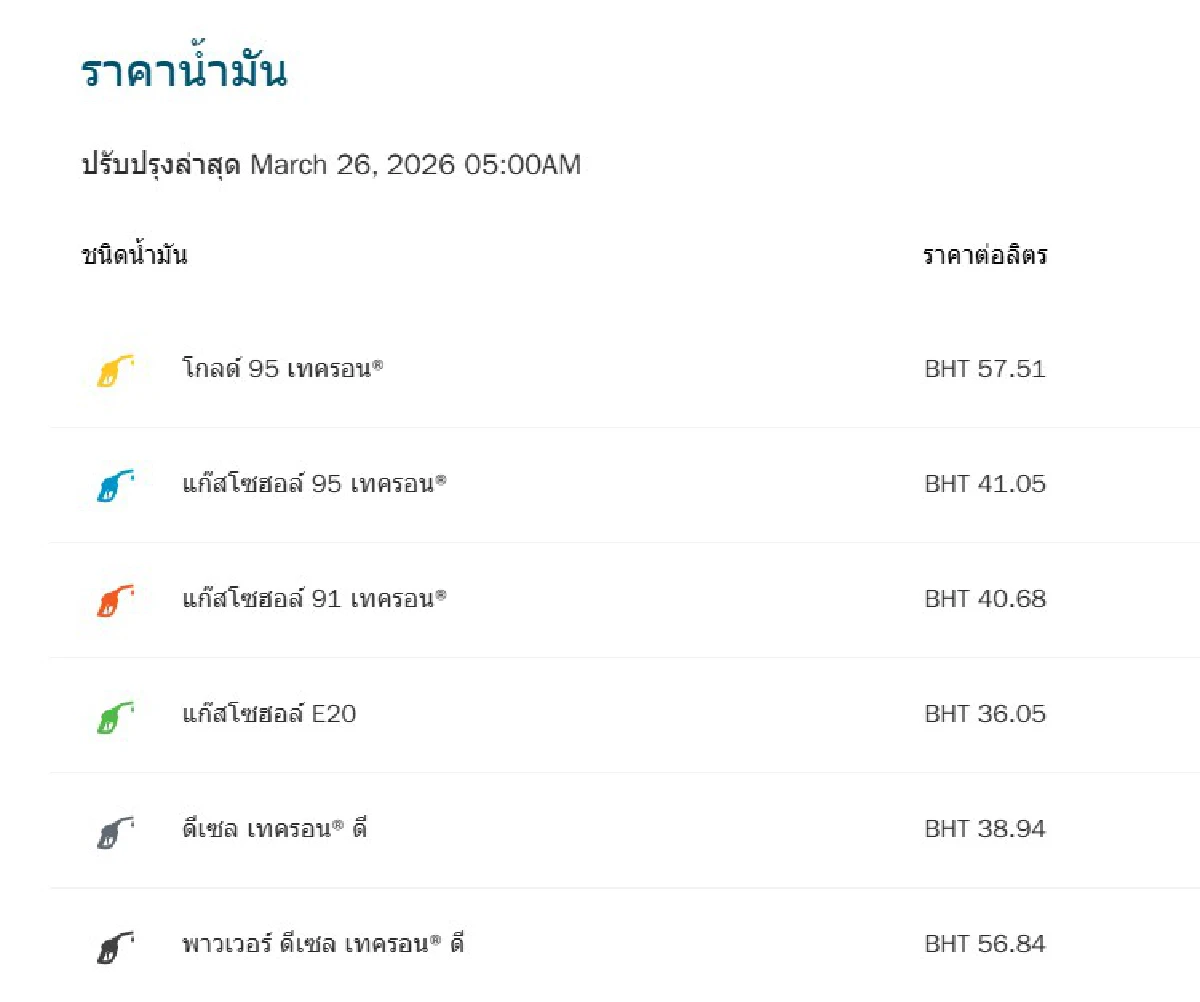
Task: Click the black Power Diesel pump icon
Action: [x=113, y=946]
